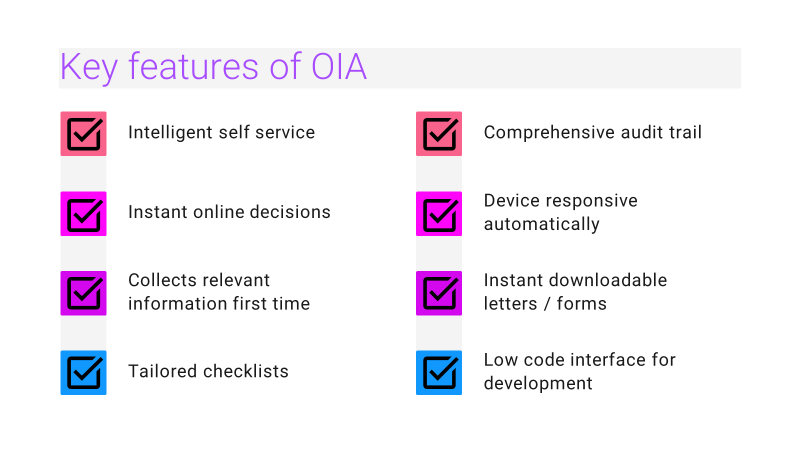Click the magenta checkbox beside Instant online decisions
This screenshot has height=450, width=800.
[83, 213]
